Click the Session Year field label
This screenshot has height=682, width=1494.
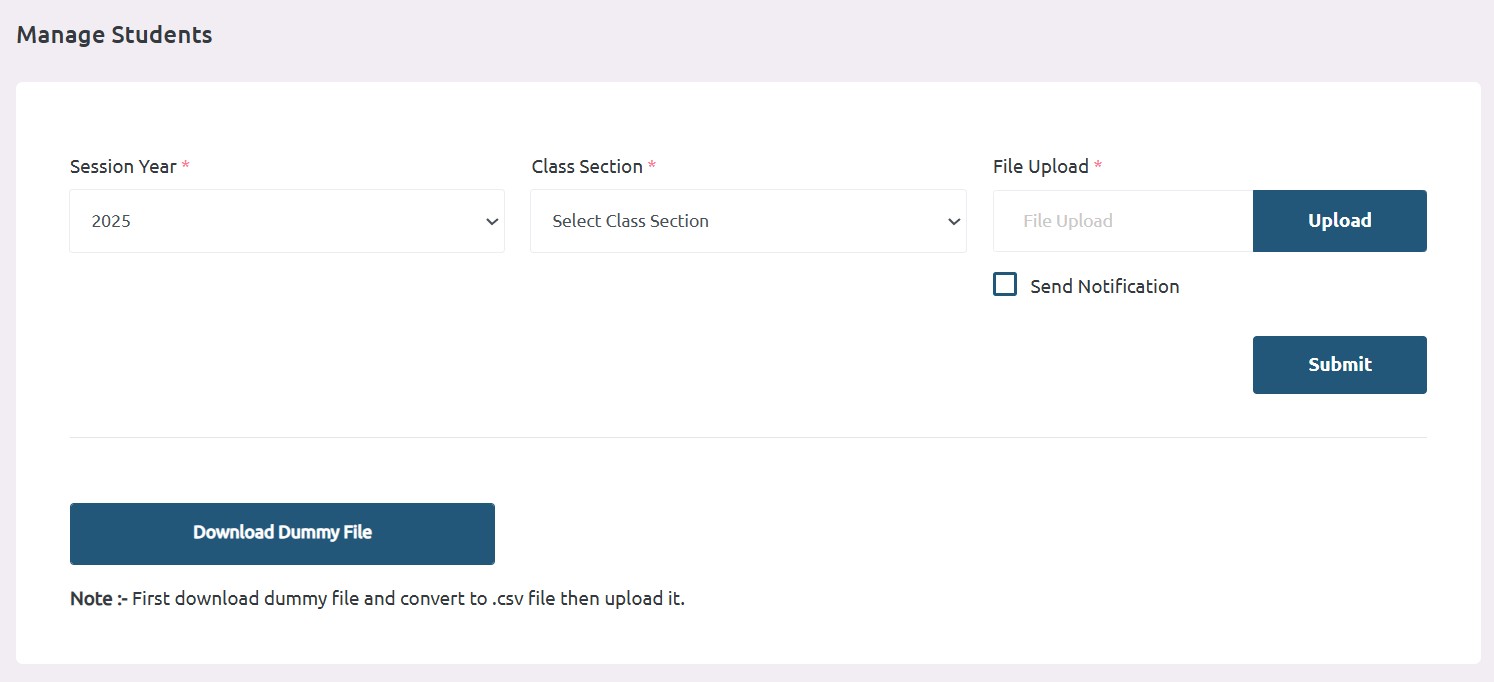123,167
